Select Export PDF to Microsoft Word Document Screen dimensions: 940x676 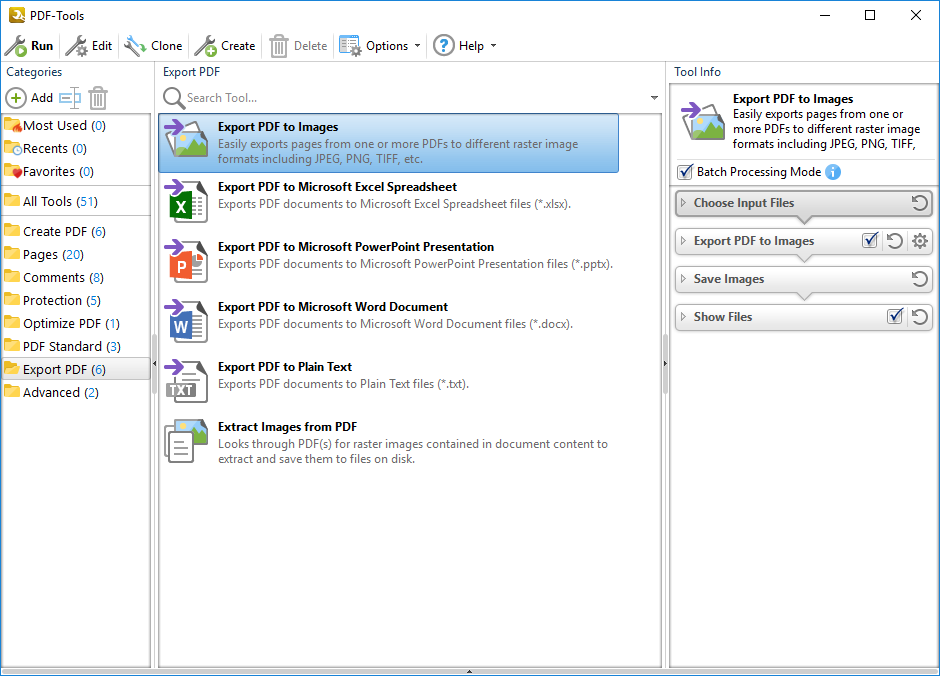[332, 307]
